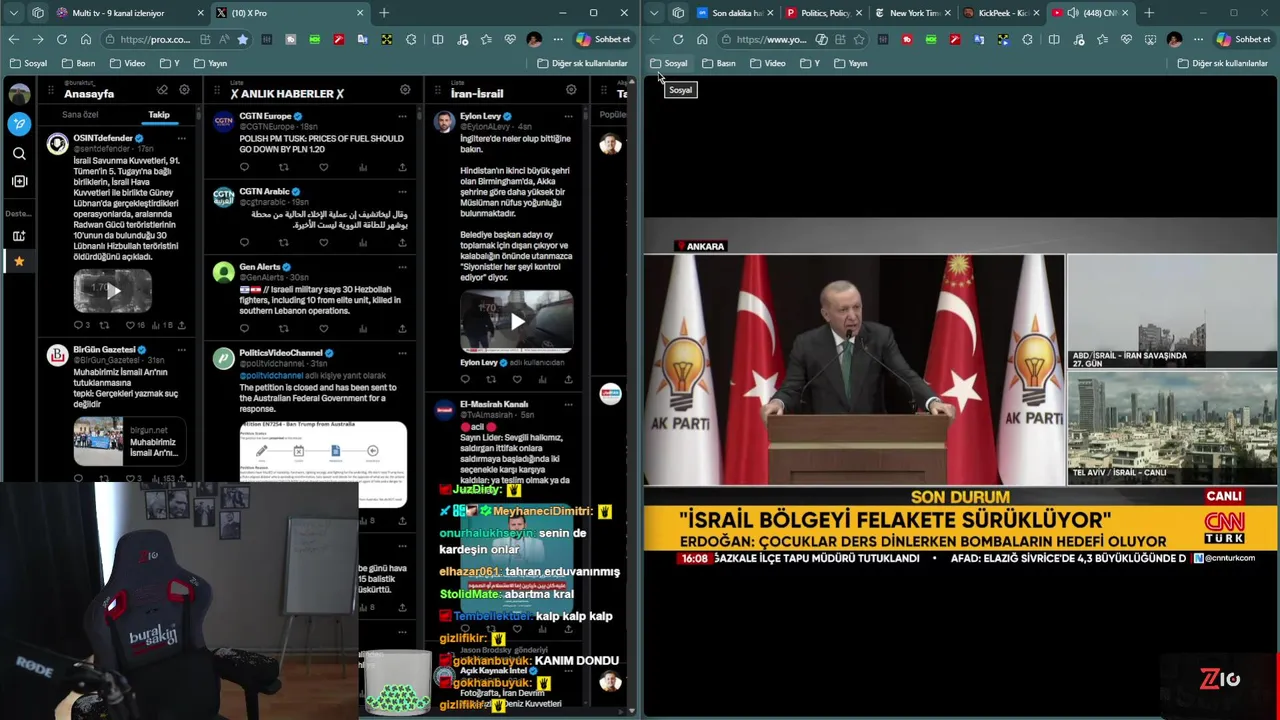Add YouTube page to favorites star
Viewport: 1280px width, 720px height.
tap(858, 39)
